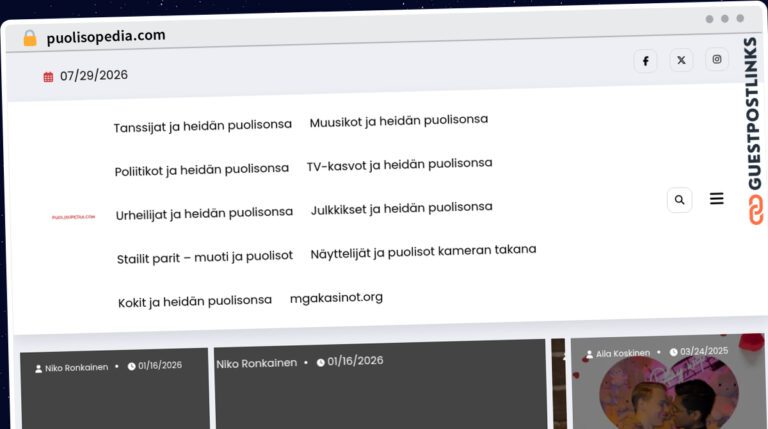Click the GUESTPOSTLINKS vertical text
This screenshot has height=429, width=768.
coord(754,114)
